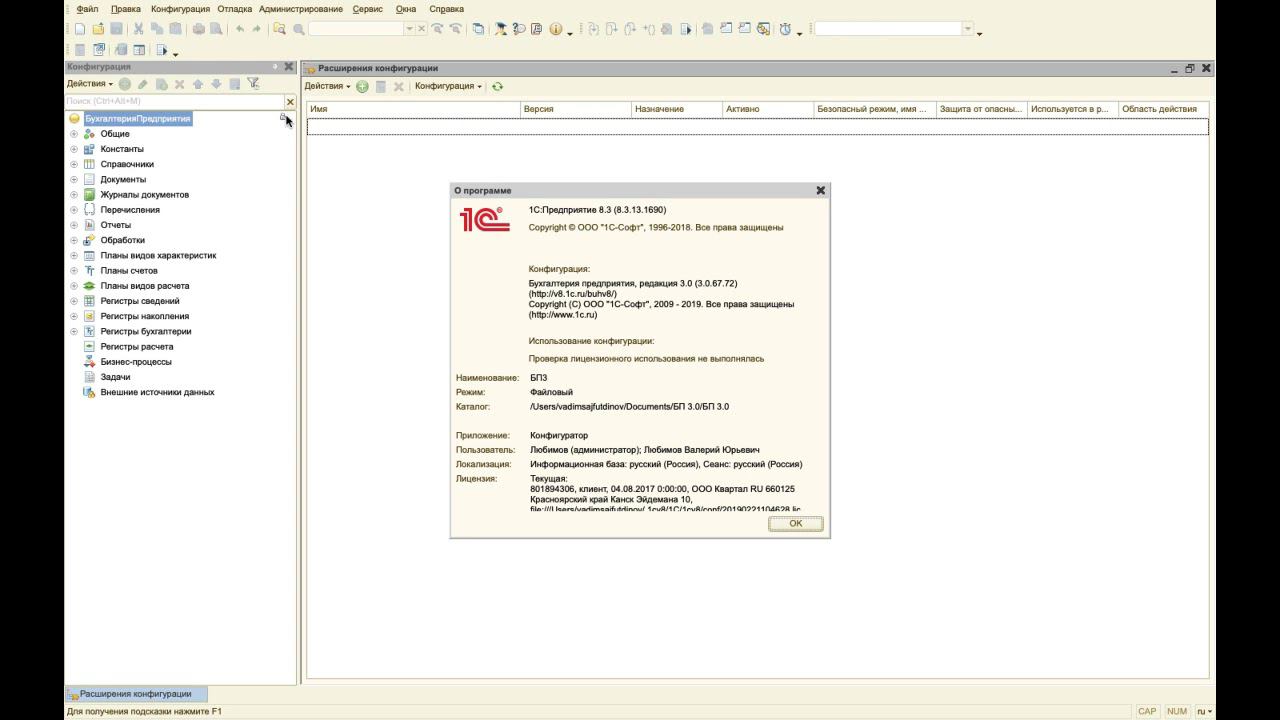Select the Планы счетов tree item
Screen dimensions: 1280x720
coord(129,271)
